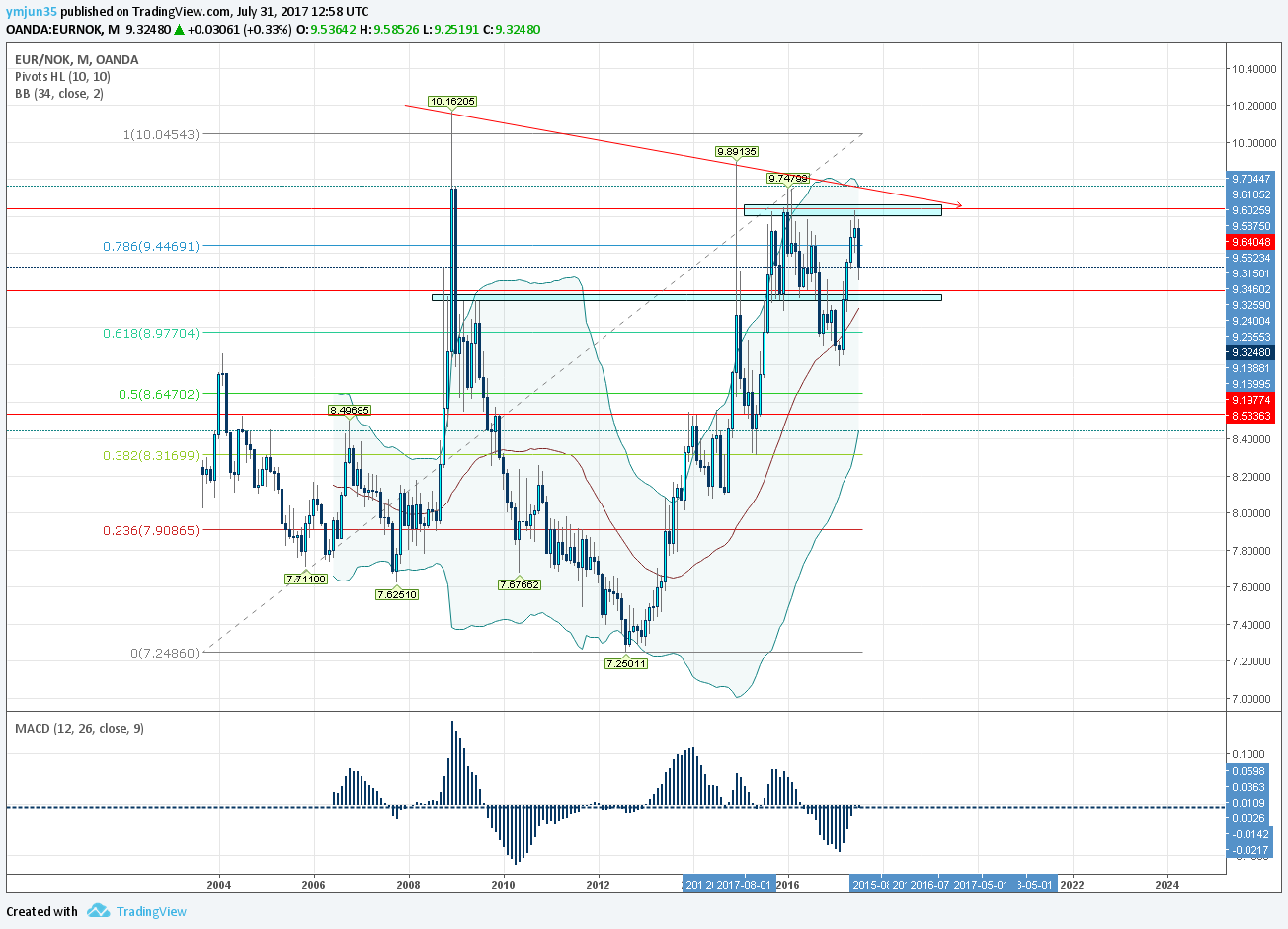Image resolution: width=1288 pixels, height=929 pixels.
Task: Click the 10.40000 price scale label
Action: (x=1253, y=69)
